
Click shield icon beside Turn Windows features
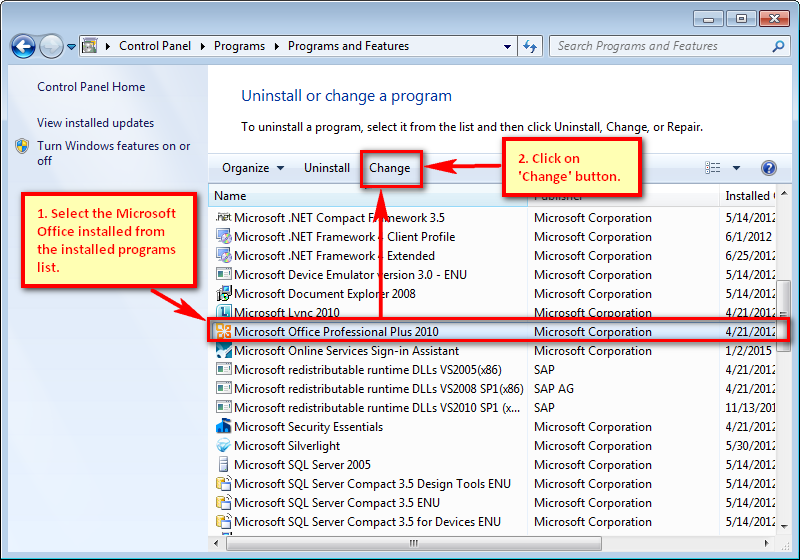coord(22,146)
